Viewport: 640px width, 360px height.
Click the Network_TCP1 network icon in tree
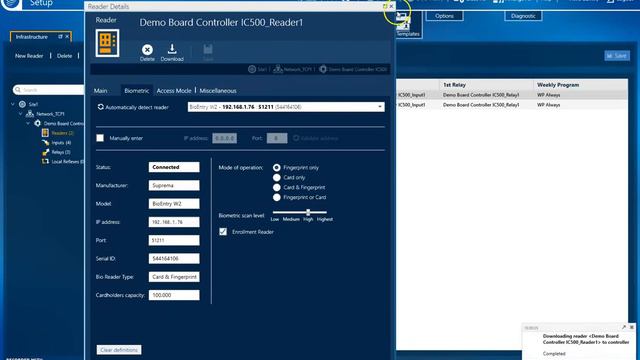pos(30,114)
